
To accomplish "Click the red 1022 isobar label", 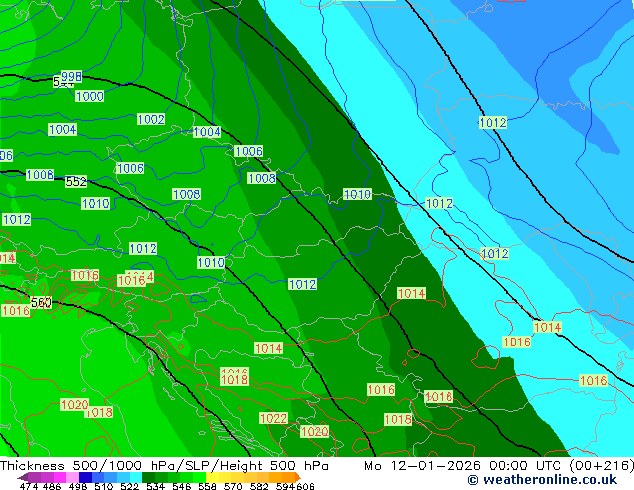I will click(x=273, y=418).
